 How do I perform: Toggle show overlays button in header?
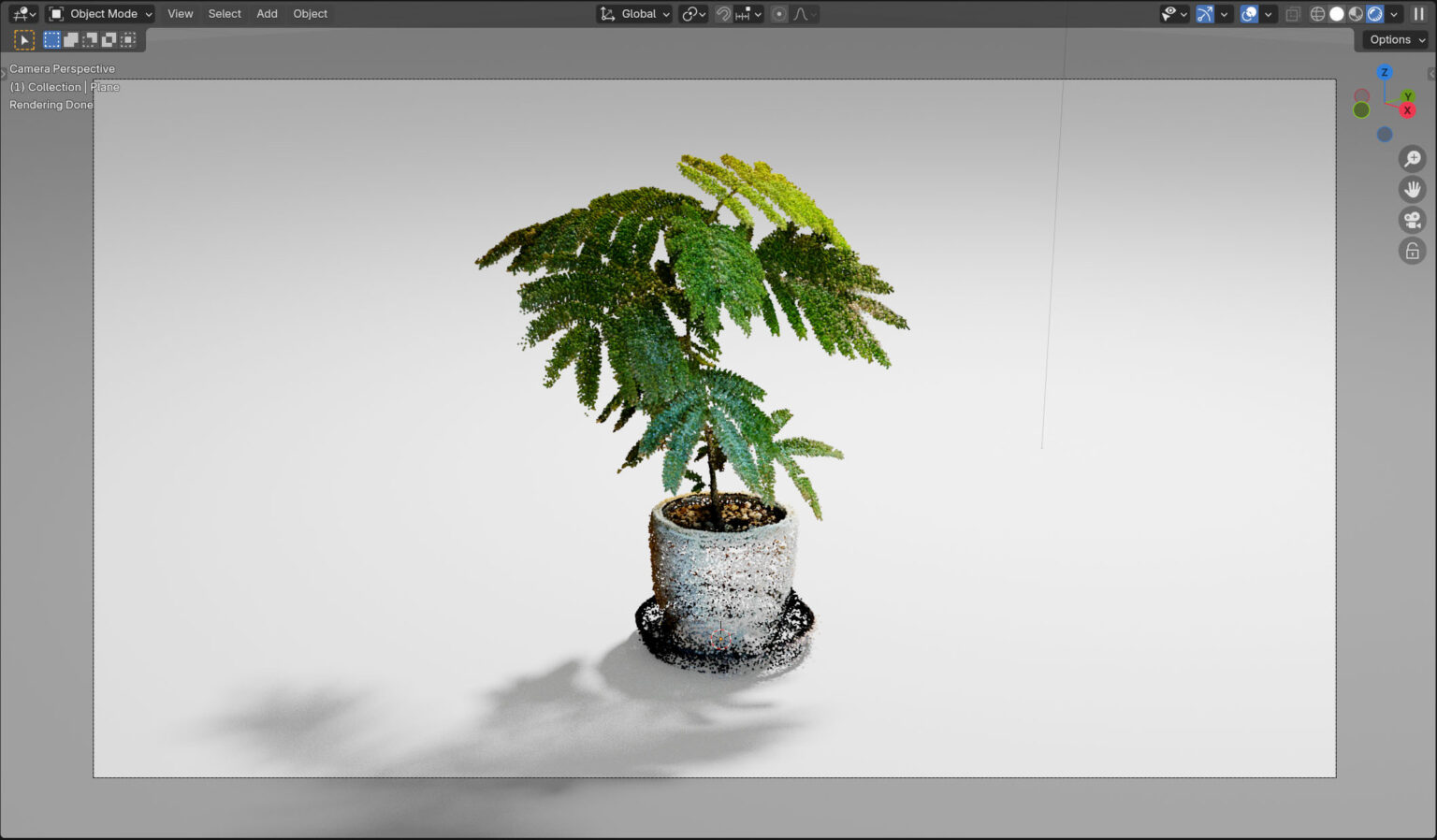(x=1249, y=14)
